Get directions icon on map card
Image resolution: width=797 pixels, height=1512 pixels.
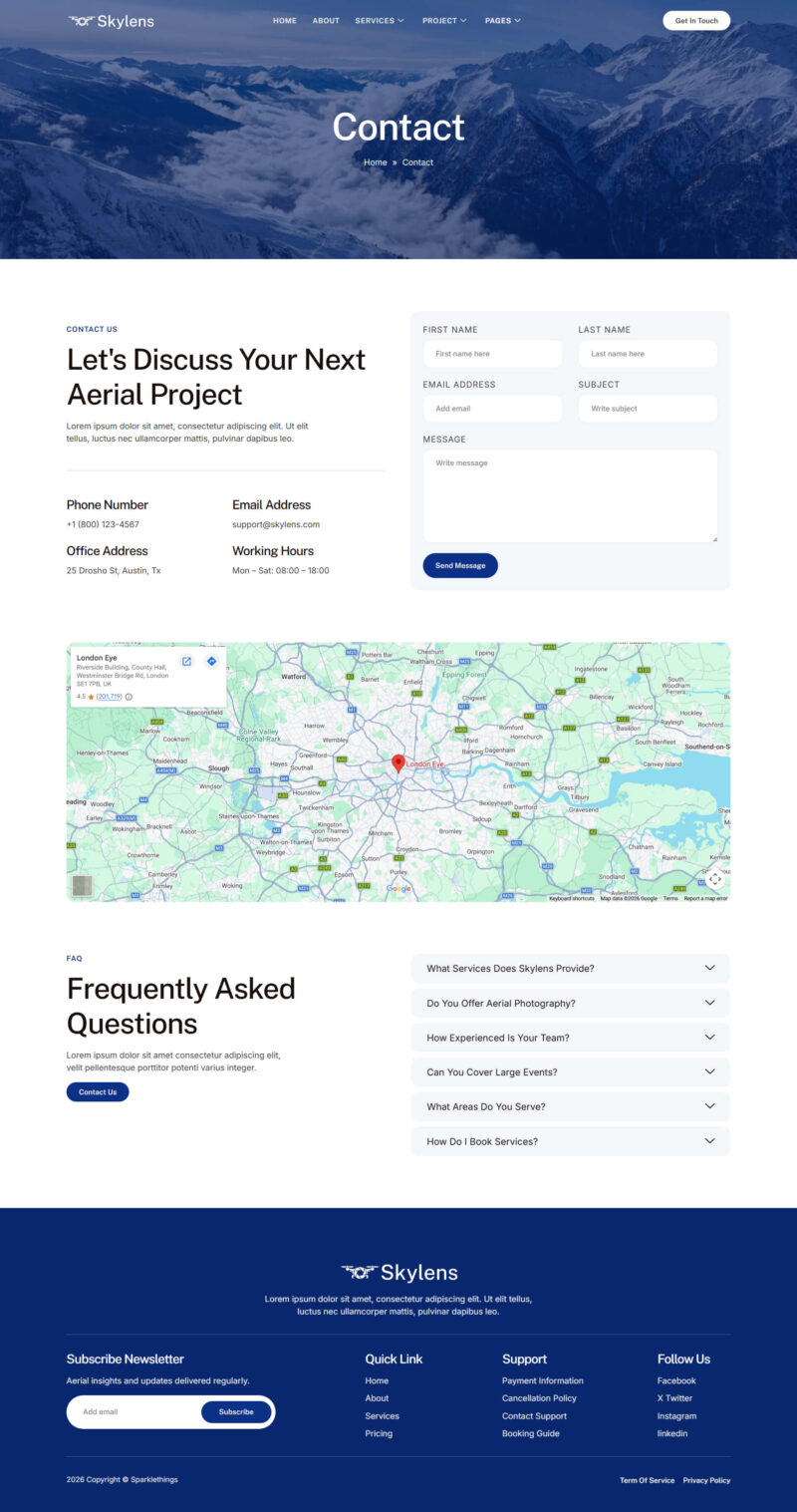[211, 662]
